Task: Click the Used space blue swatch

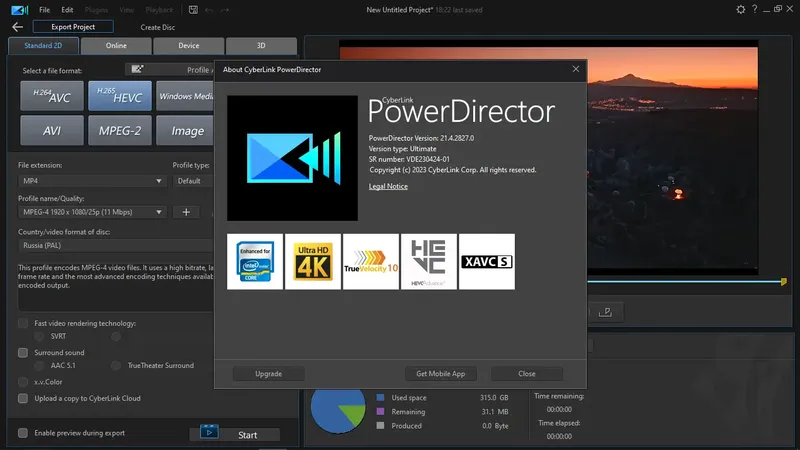Action: [380, 397]
